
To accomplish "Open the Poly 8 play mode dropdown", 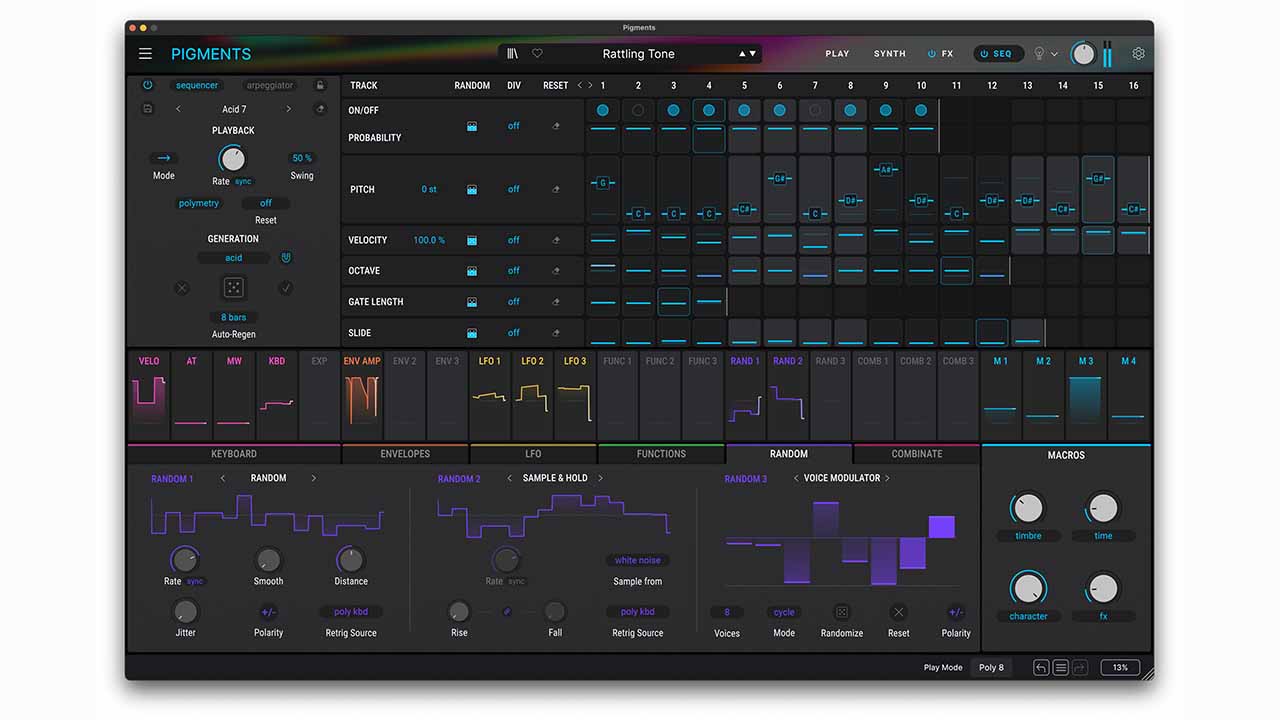I will (x=991, y=667).
